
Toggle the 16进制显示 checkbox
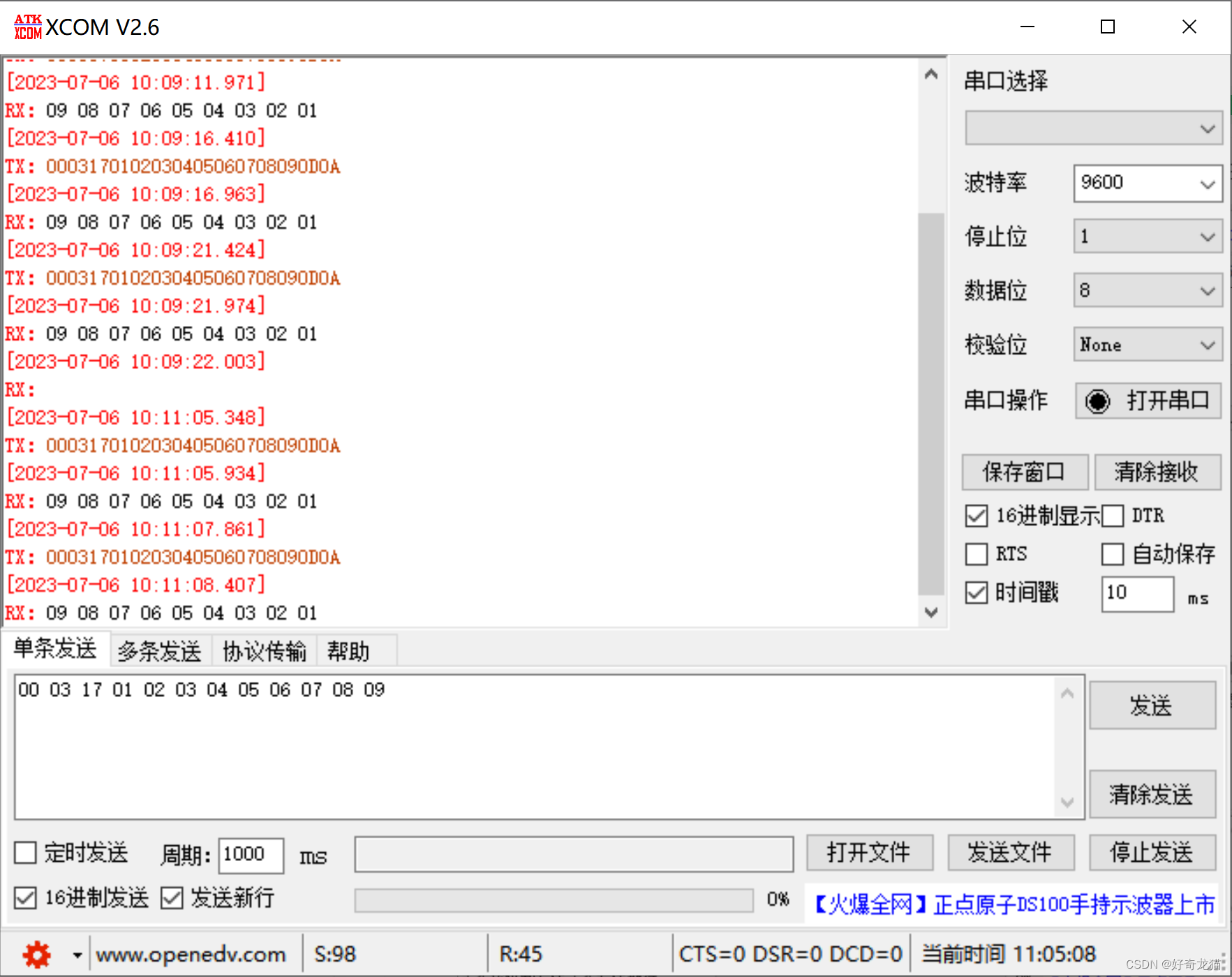(x=977, y=516)
